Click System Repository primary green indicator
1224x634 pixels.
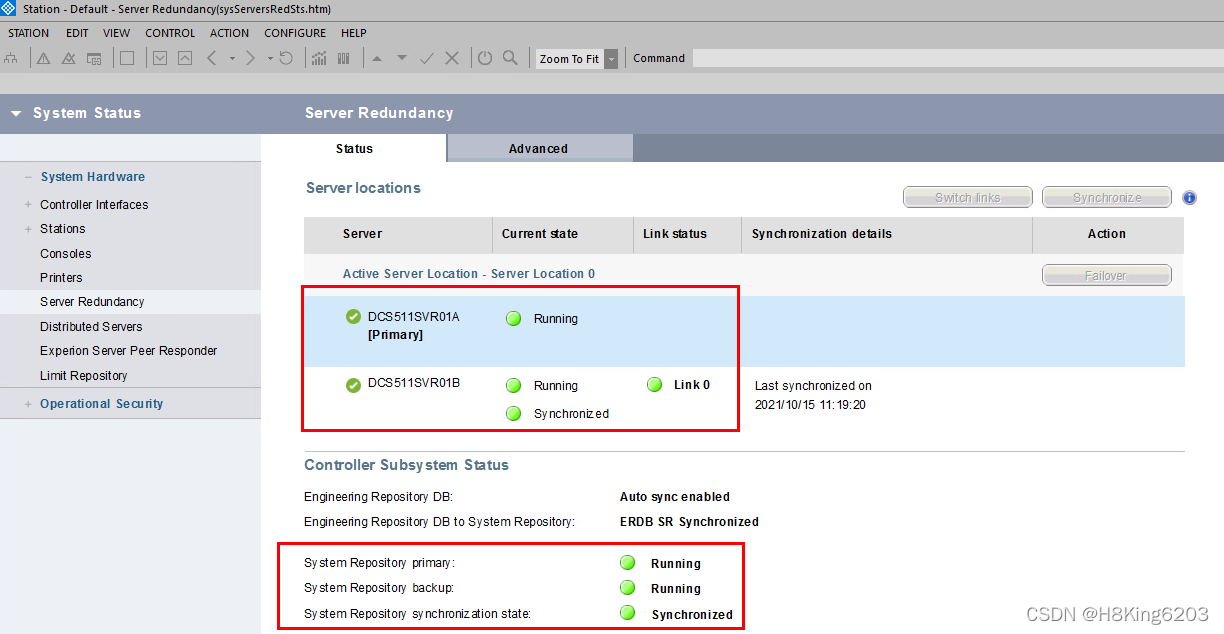[x=628, y=563]
